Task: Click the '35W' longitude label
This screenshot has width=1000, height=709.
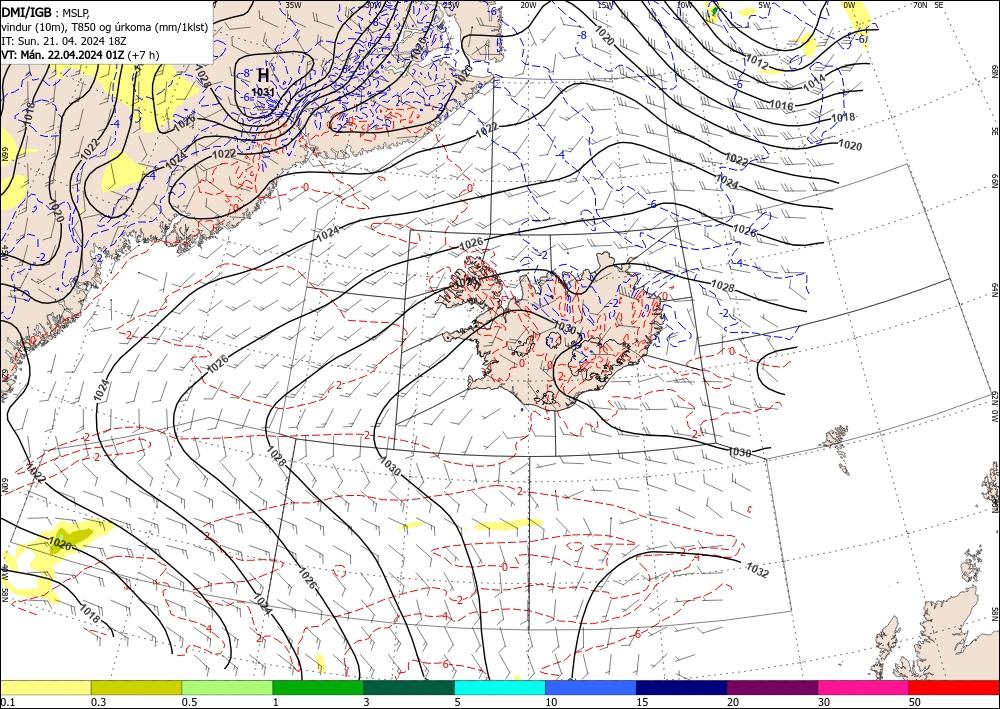Action: click(293, 5)
